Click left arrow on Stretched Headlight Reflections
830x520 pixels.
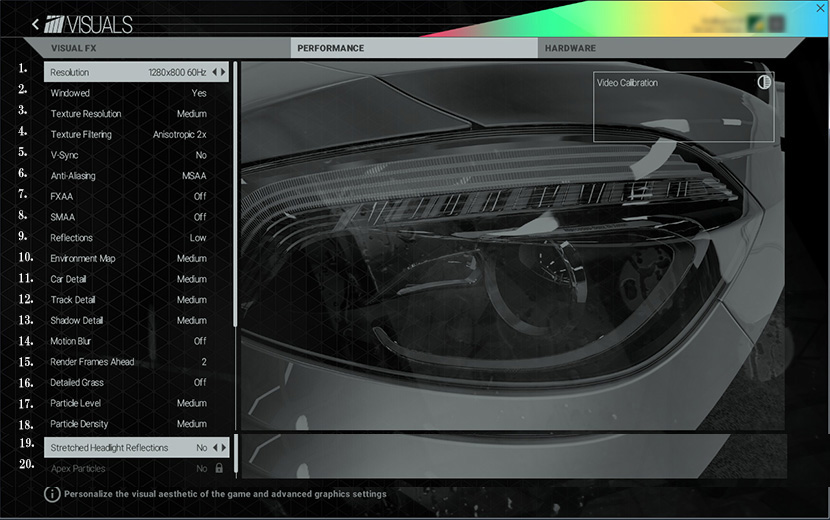(215, 448)
